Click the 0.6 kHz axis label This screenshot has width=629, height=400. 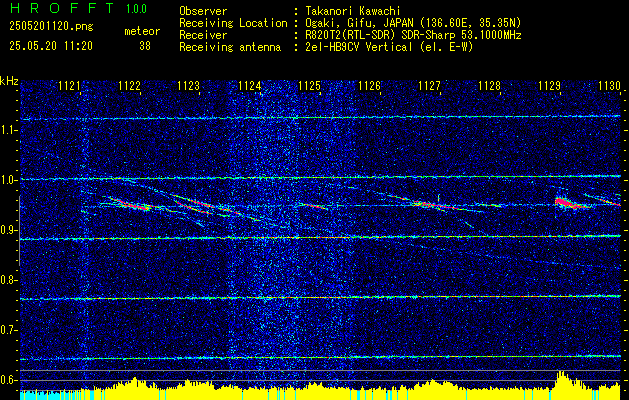click(x=8, y=380)
